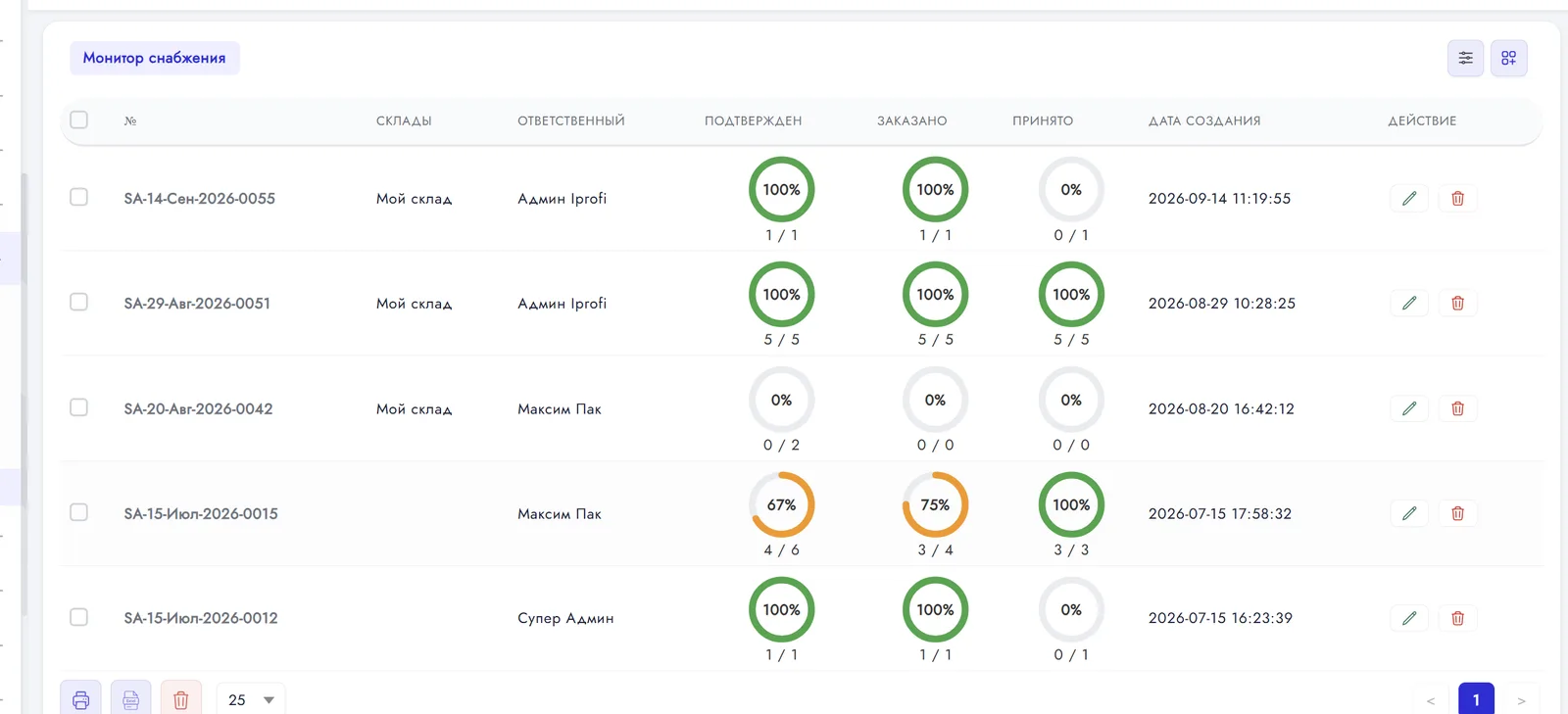The height and width of the screenshot is (714, 1568).
Task: Toggle the select-all checkbox in header
Action: (x=79, y=119)
